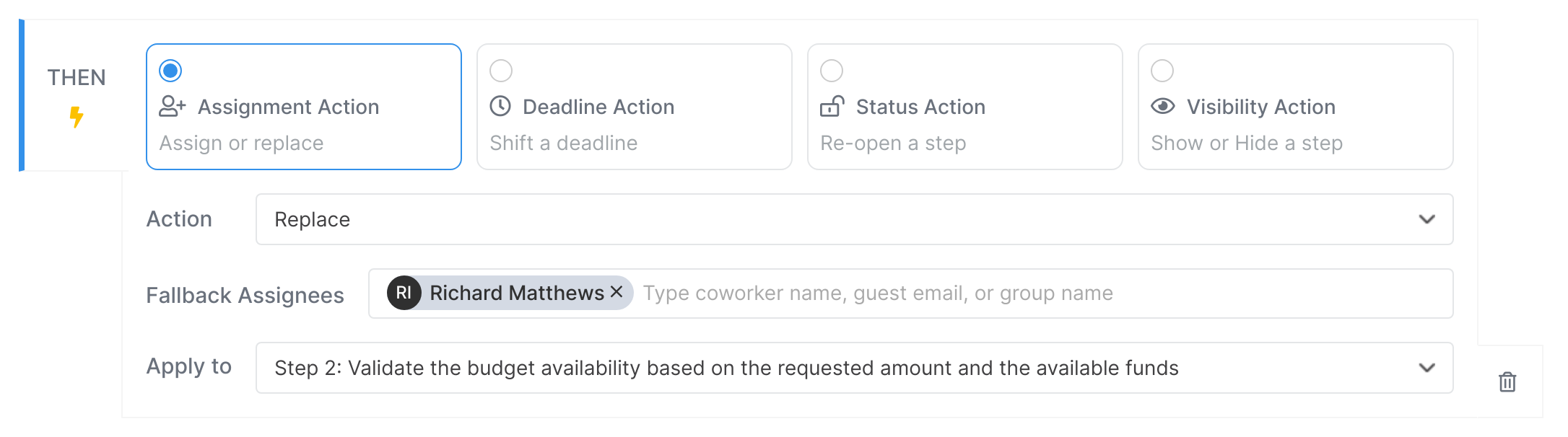This screenshot has width=1568, height=437.
Task: Click the trash icon to delete this rule
Action: tap(1507, 383)
